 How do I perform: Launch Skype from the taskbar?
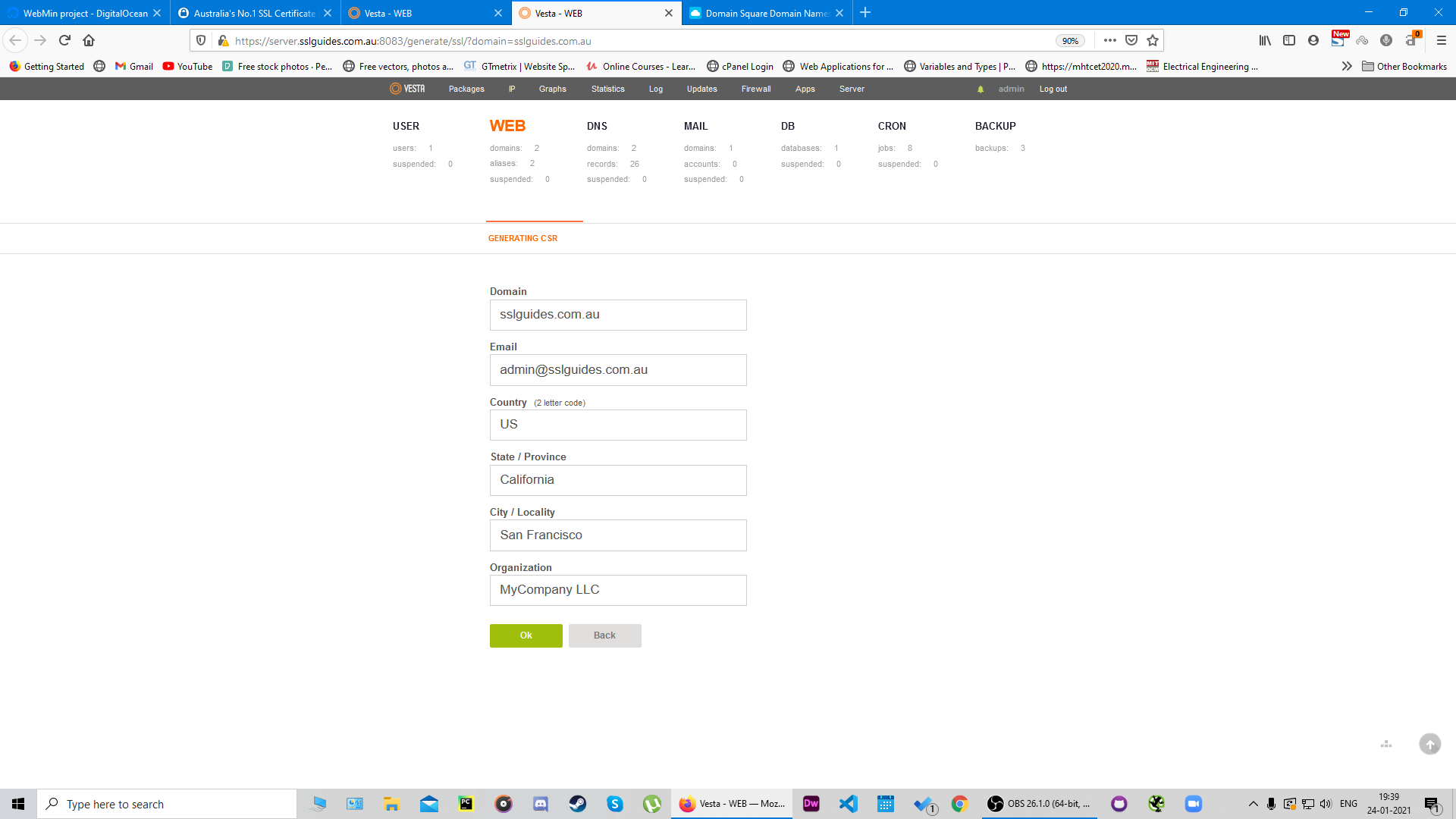tap(614, 803)
